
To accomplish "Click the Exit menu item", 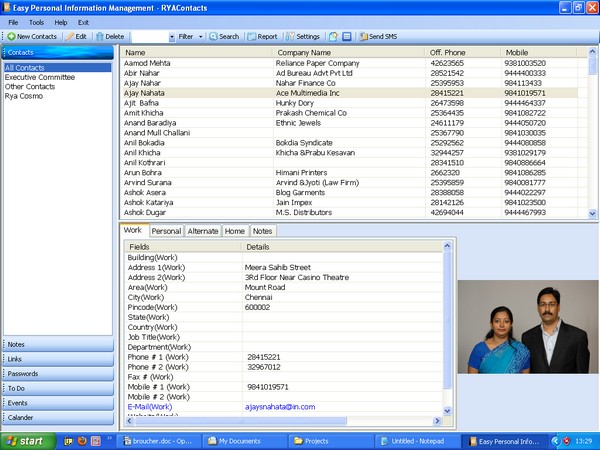I will click(83, 23).
